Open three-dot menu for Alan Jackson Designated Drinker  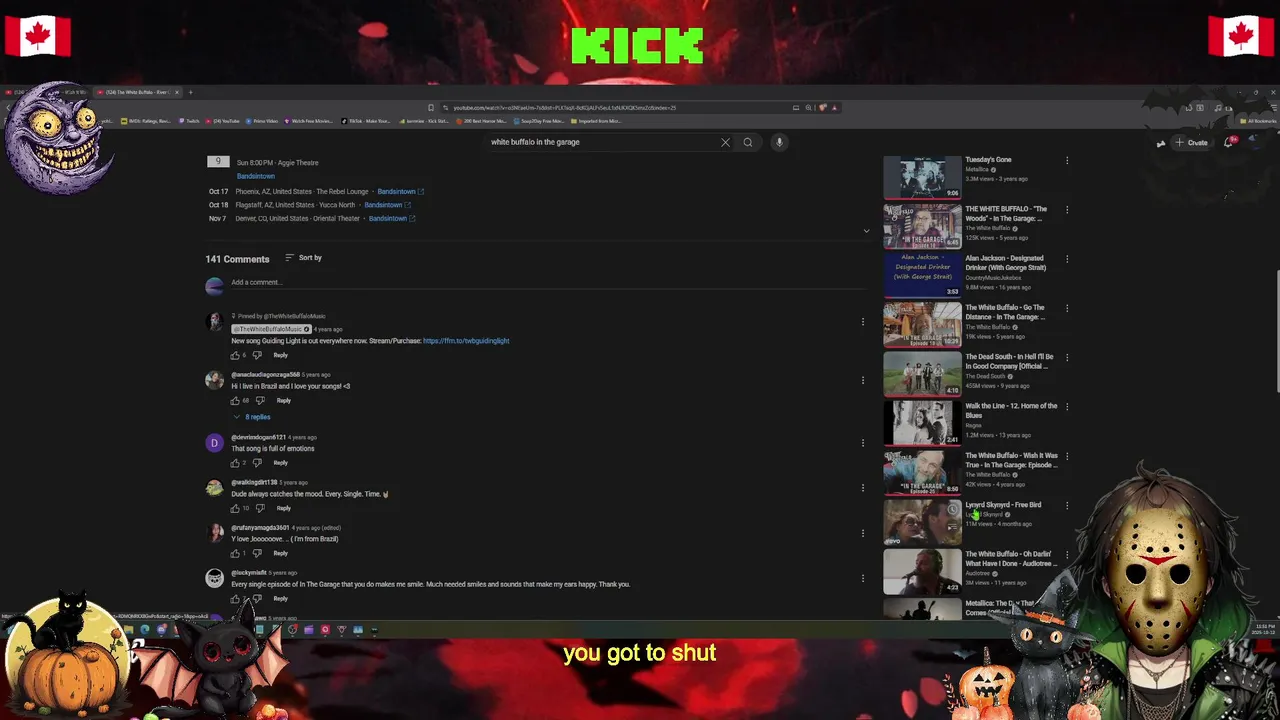coord(1067,259)
